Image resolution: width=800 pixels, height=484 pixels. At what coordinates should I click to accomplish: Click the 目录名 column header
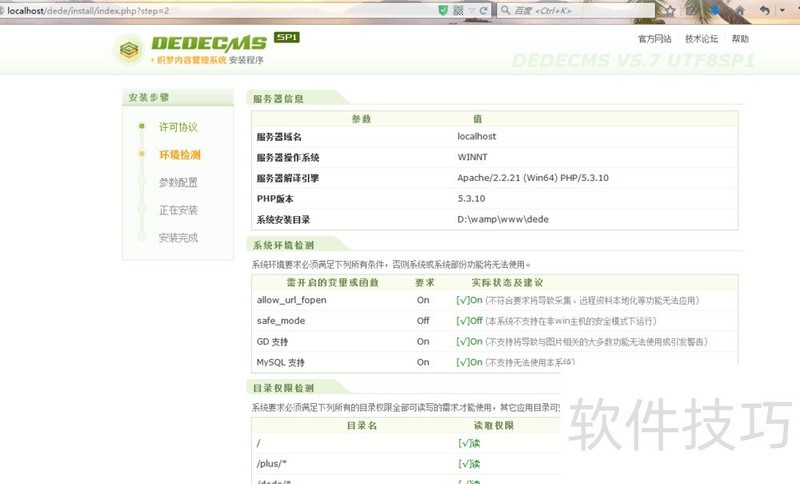(362, 425)
